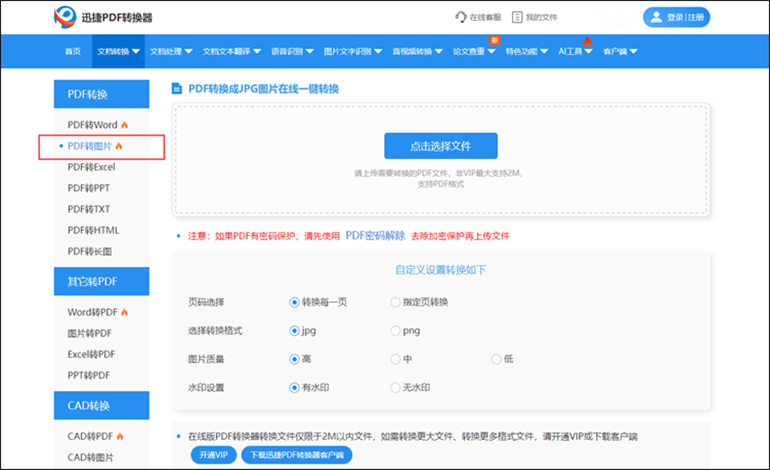Select the 转换每一页 radio option
770x470 pixels.
point(294,302)
